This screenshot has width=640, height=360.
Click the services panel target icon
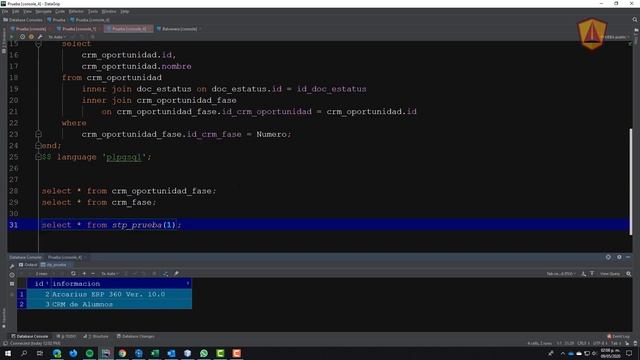click(x=608, y=257)
